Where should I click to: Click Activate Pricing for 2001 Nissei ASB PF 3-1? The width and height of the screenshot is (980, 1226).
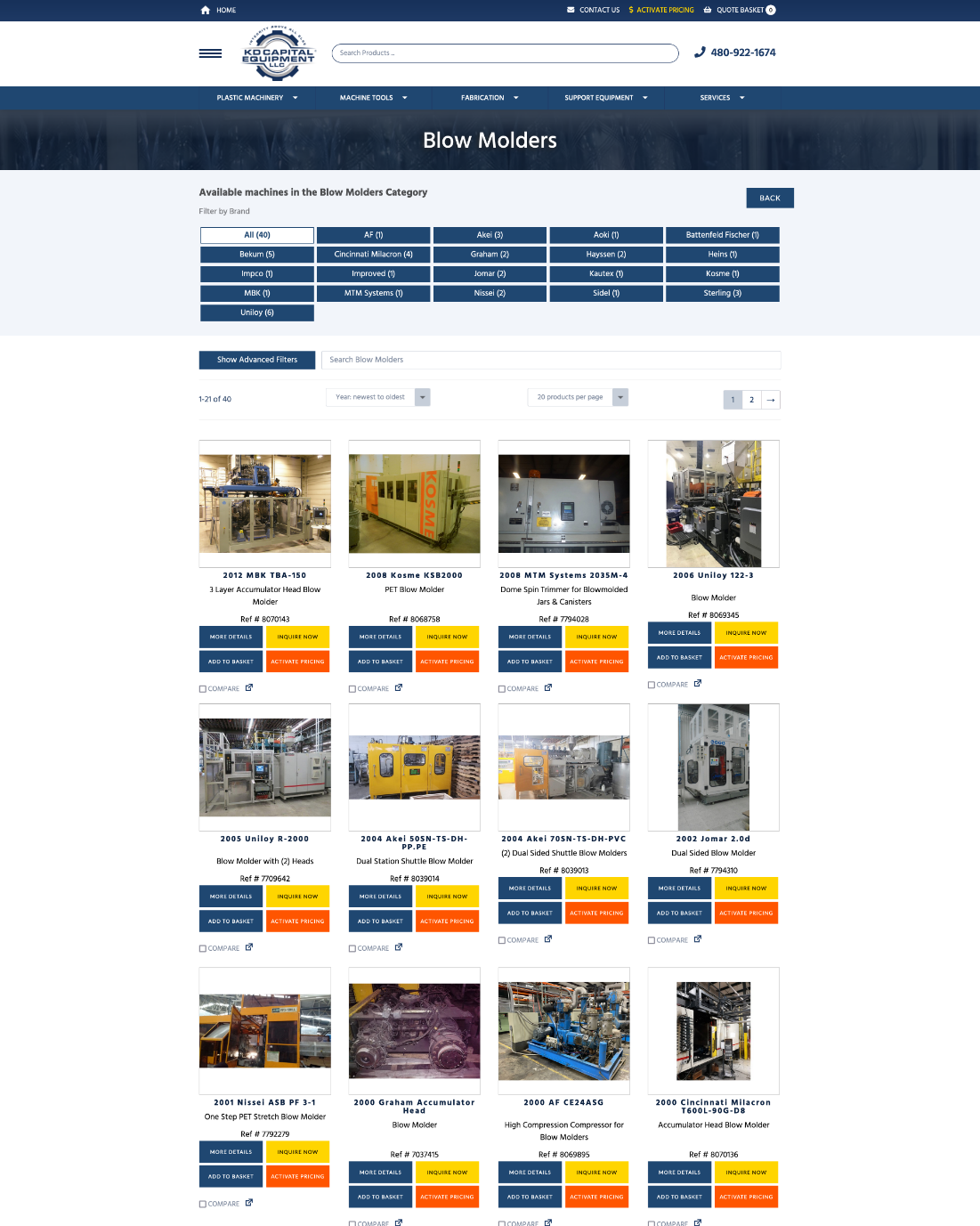pyautogui.click(x=297, y=1176)
